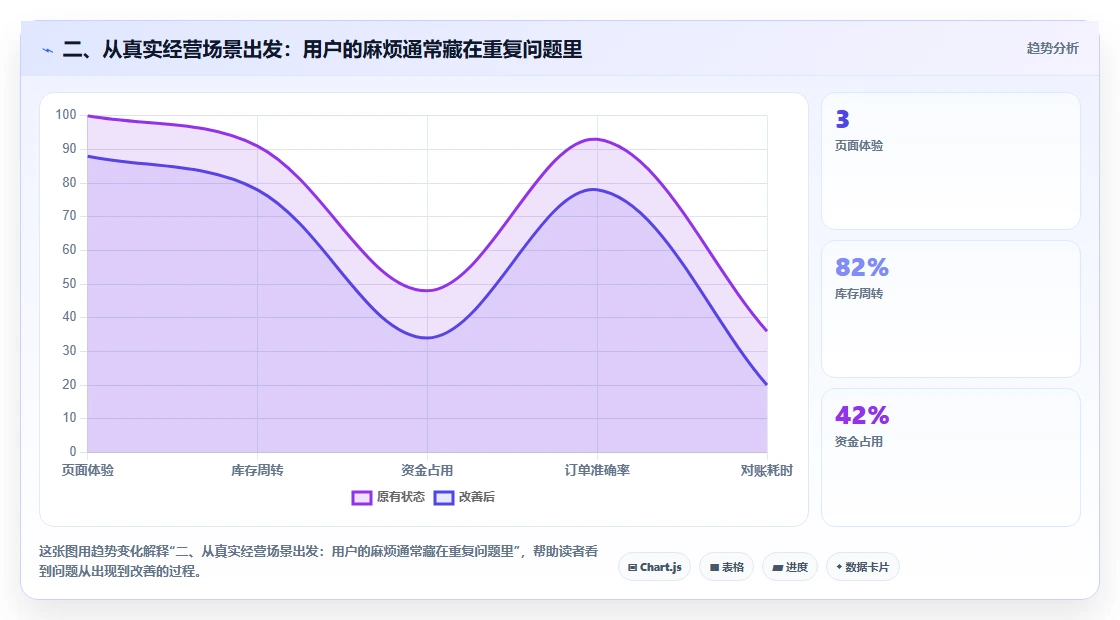Open the 页面体验 data card showing 3
1120x620 pixels.
tap(951, 161)
